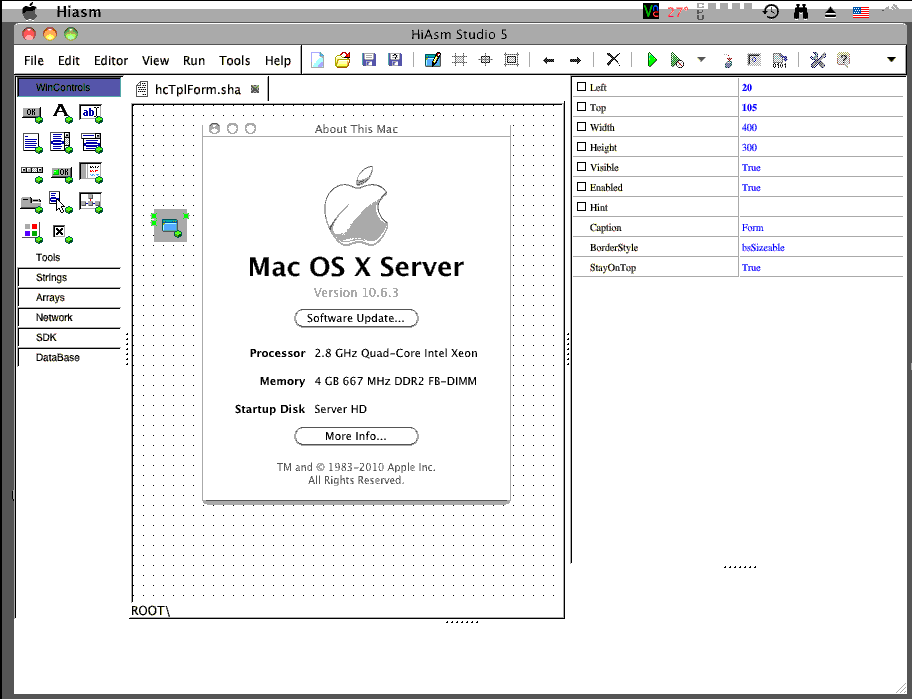Click the black X delete icon in toolbar
Screen dimensions: 912x699
point(613,60)
